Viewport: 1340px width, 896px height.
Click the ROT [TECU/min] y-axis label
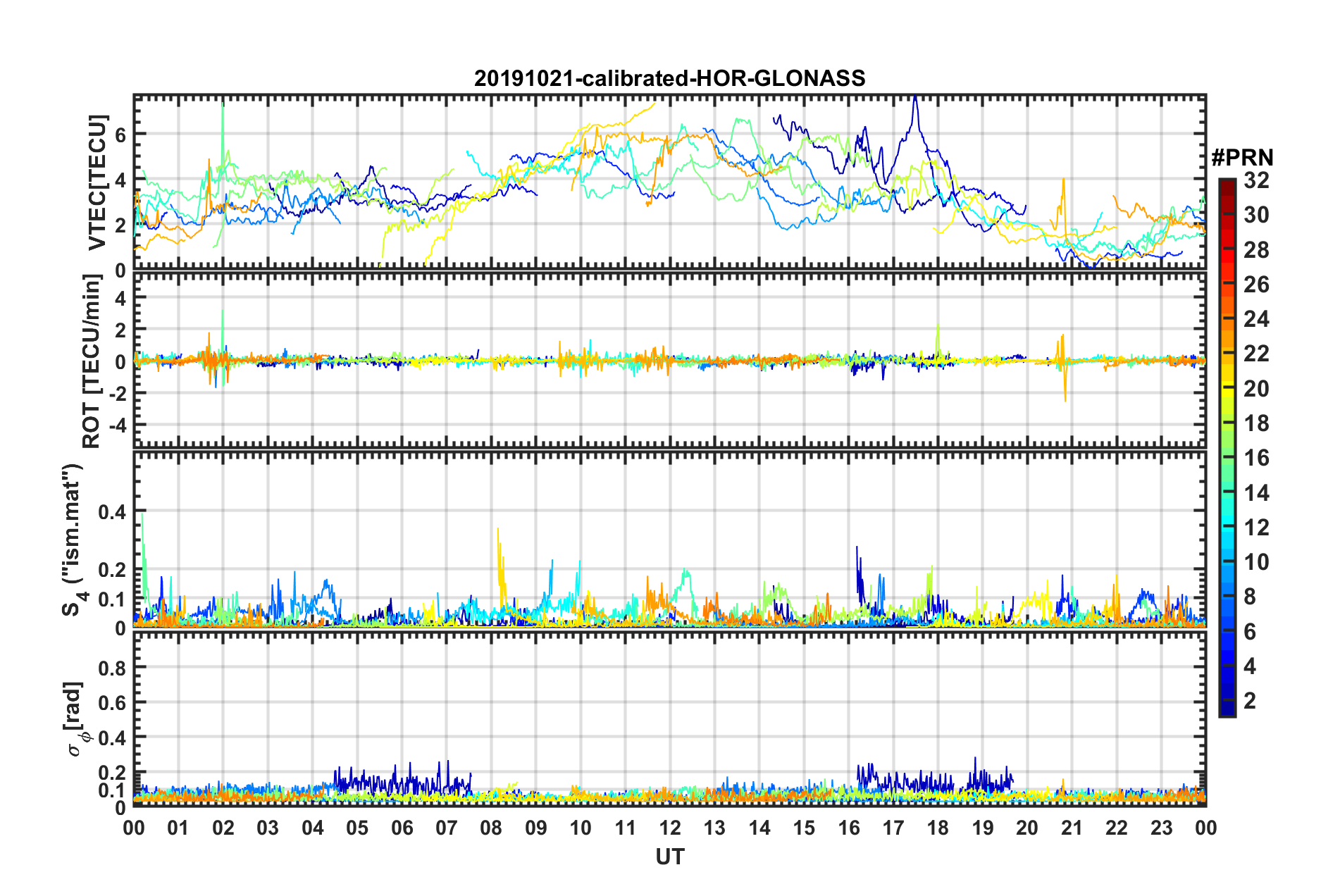pyautogui.click(x=92, y=361)
